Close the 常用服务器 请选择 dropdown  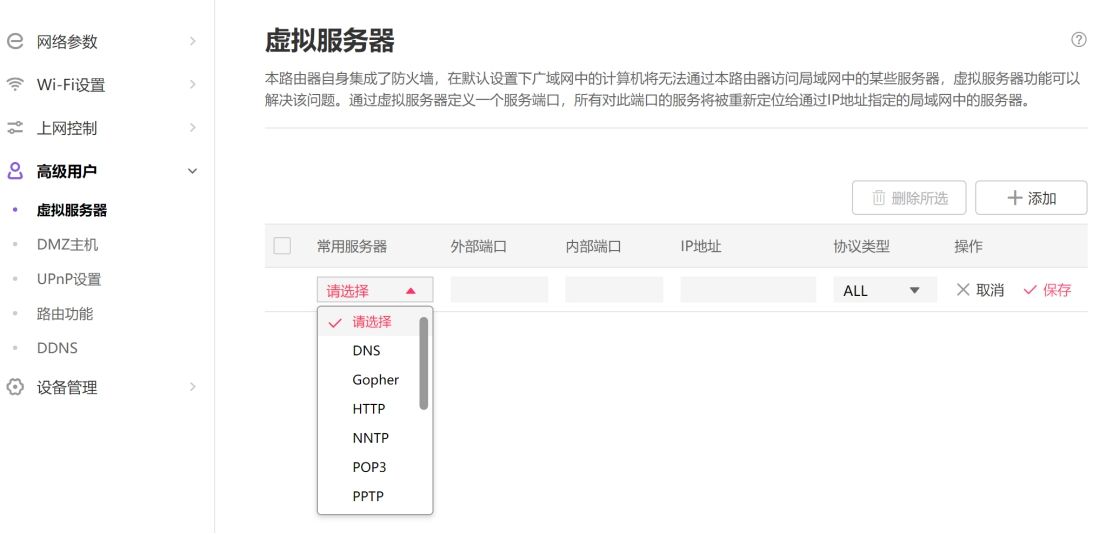[375, 290]
